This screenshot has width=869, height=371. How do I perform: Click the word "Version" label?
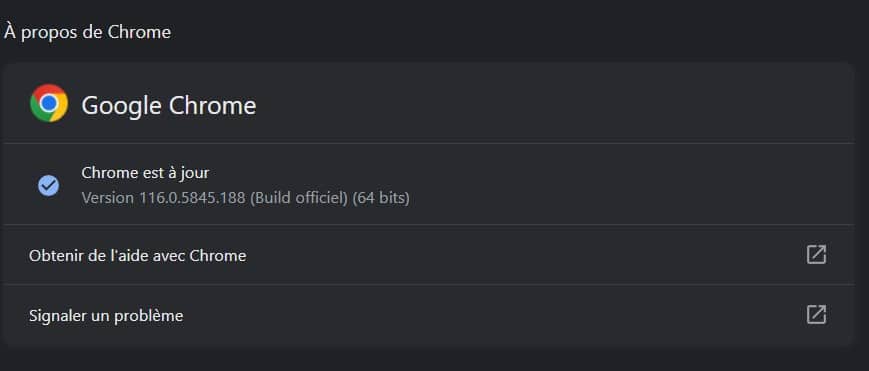[x=108, y=198]
